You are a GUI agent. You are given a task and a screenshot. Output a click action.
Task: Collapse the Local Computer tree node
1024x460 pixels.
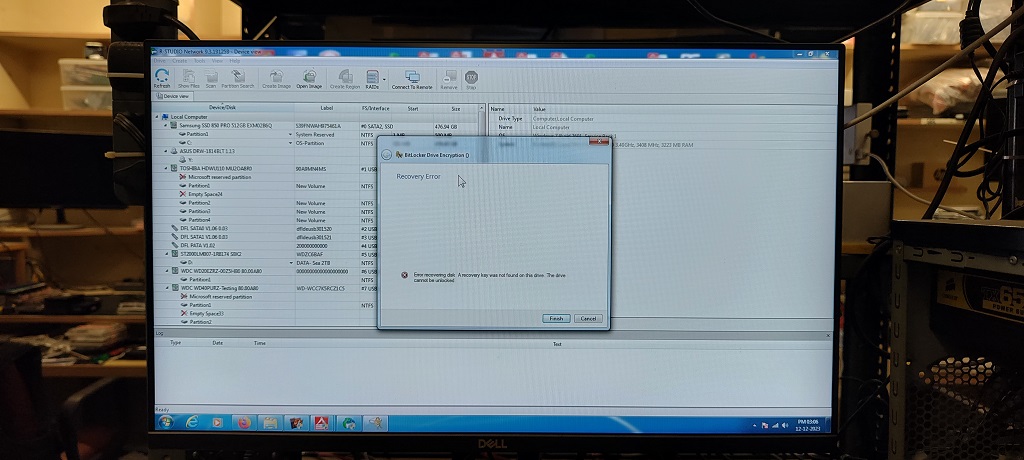click(x=157, y=117)
